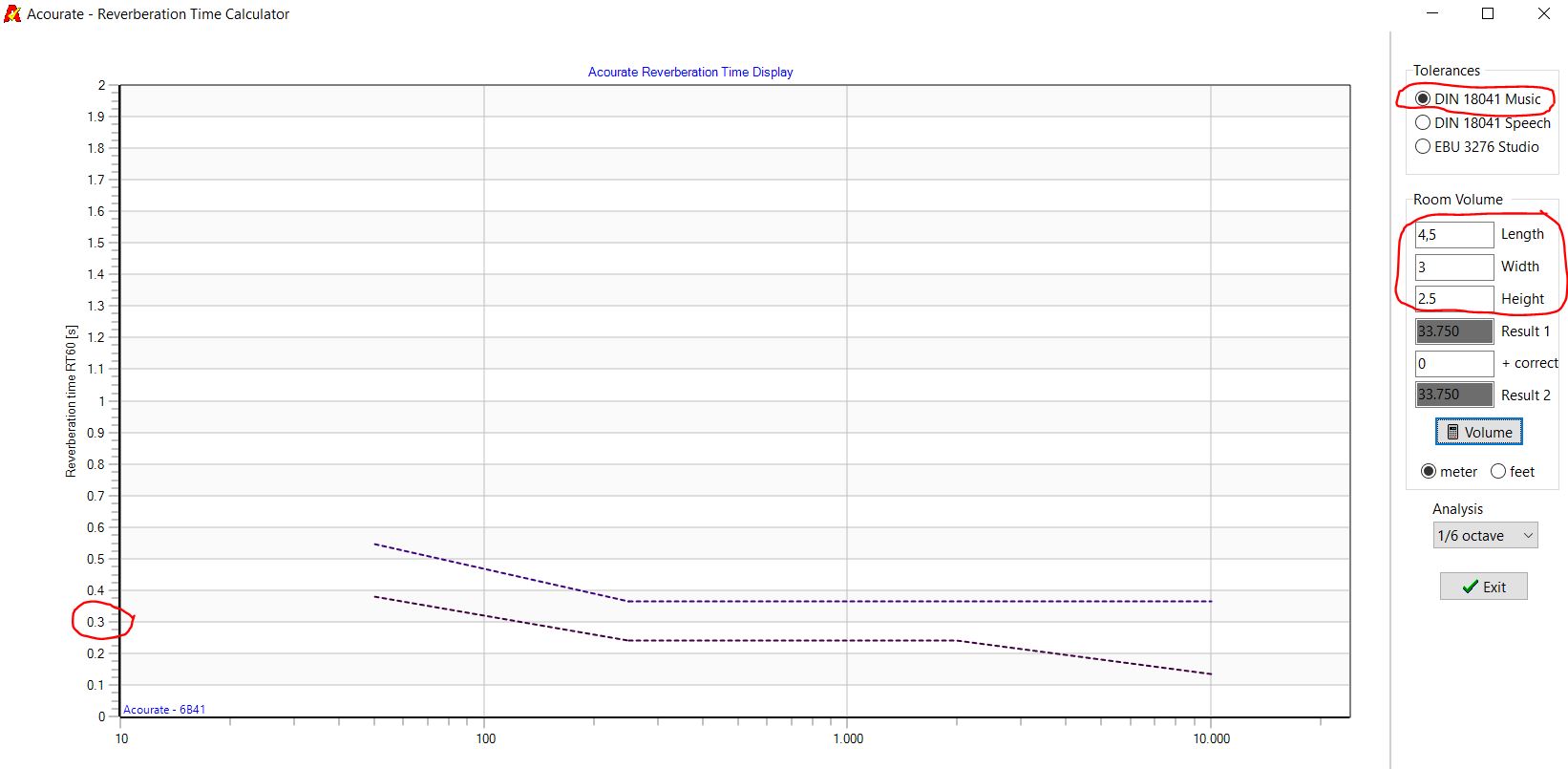Click the '10.000' frequency axis label
This screenshot has width=1568, height=769.
1212,738
